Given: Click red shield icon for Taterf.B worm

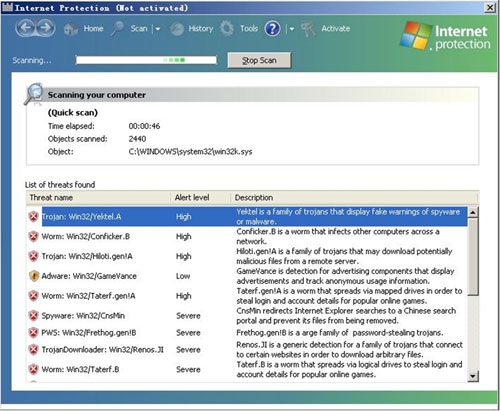Looking at the screenshot, I should 33,369.
